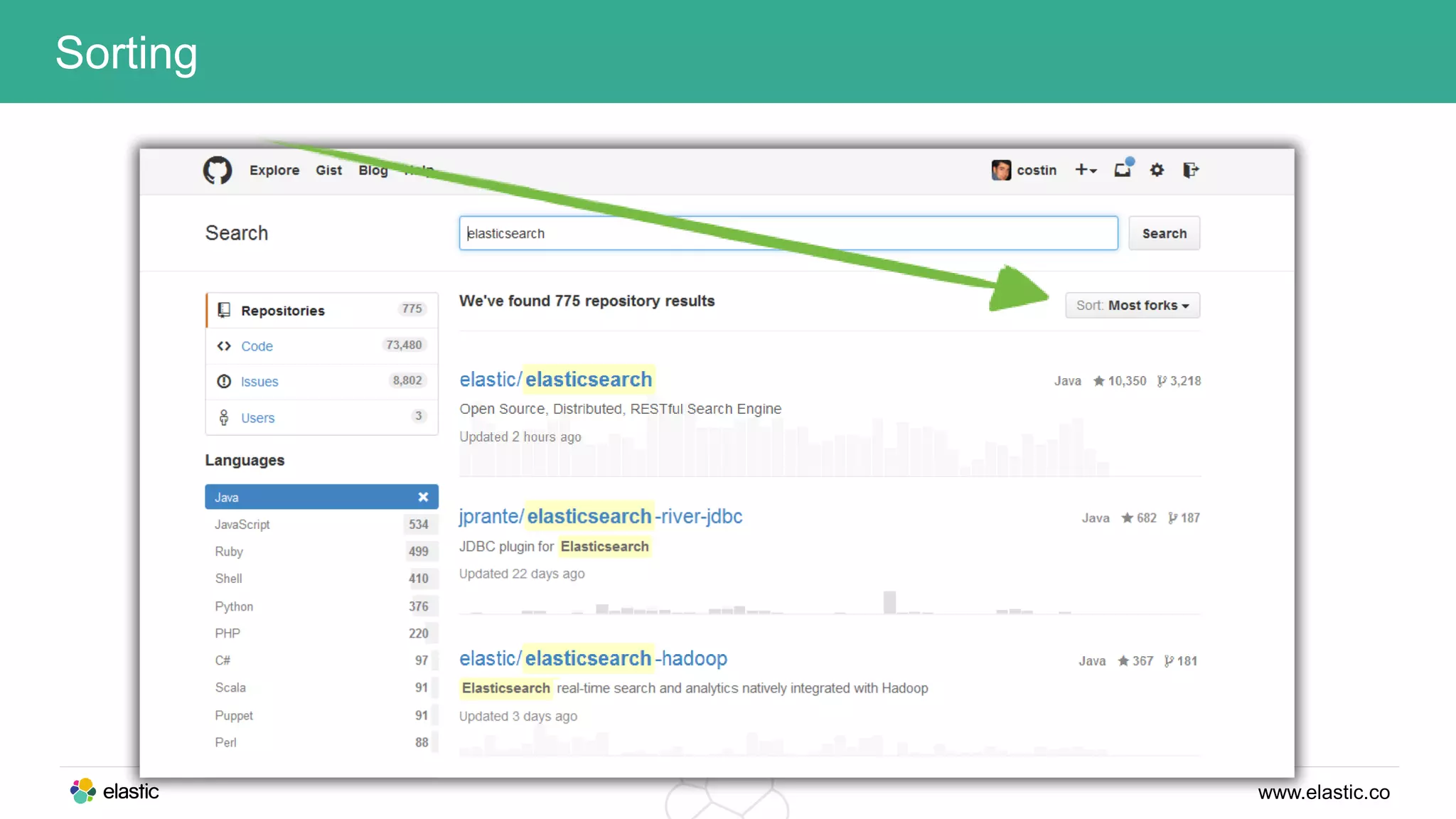This screenshot has width=1456, height=819.
Task: Remove the Java language filter
Action: coord(423,497)
